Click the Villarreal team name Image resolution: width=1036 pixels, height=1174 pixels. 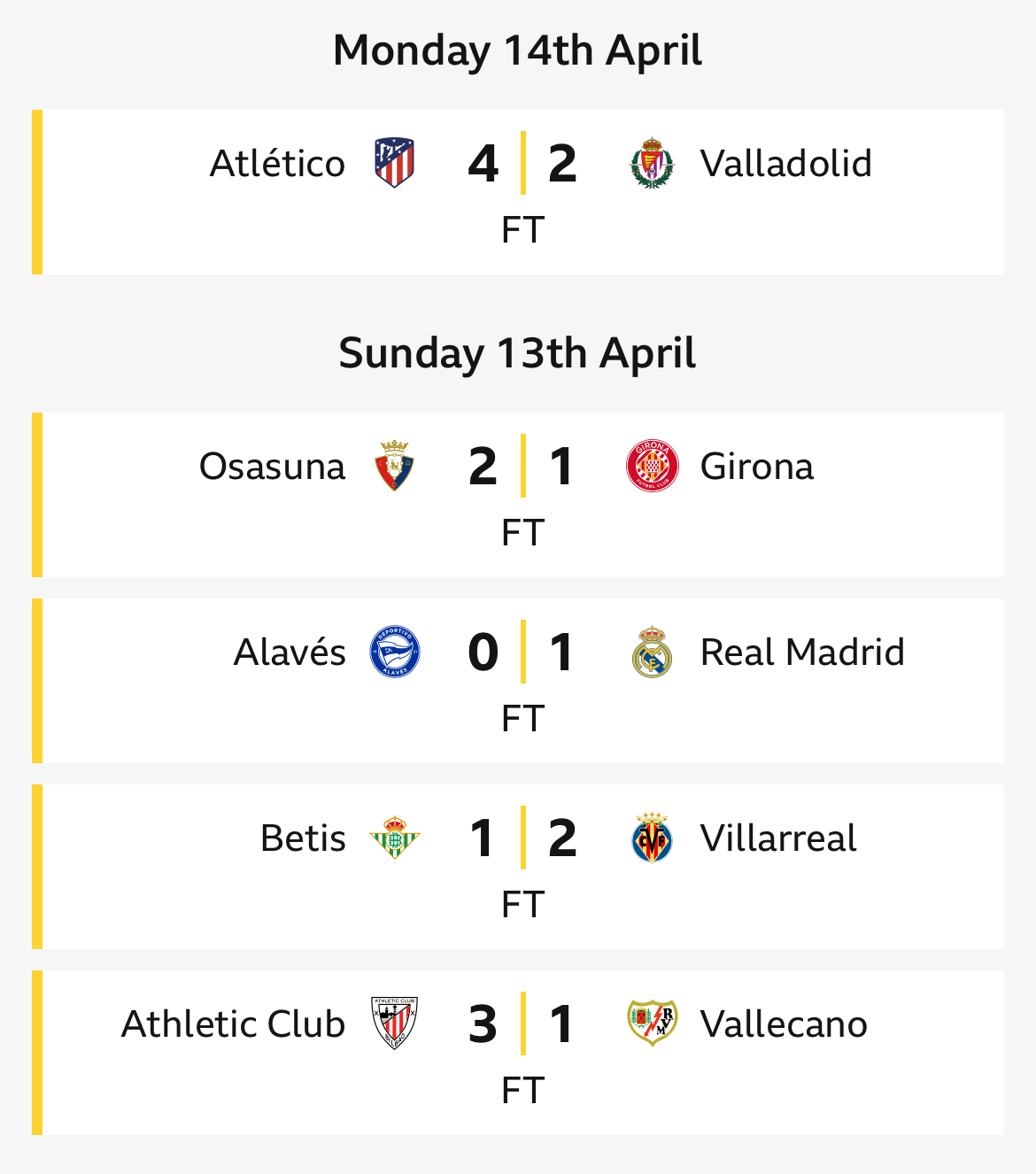tap(778, 838)
